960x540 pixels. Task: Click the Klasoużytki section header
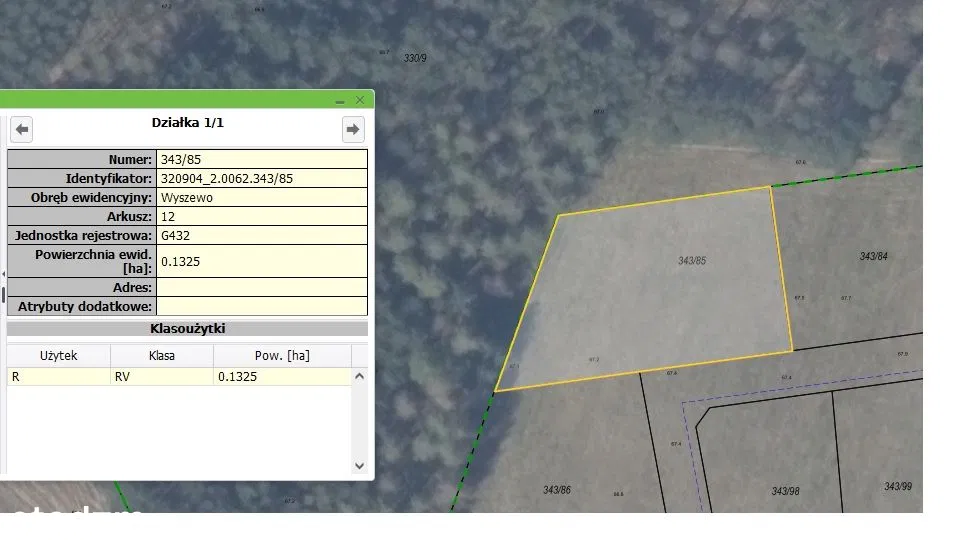point(187,328)
